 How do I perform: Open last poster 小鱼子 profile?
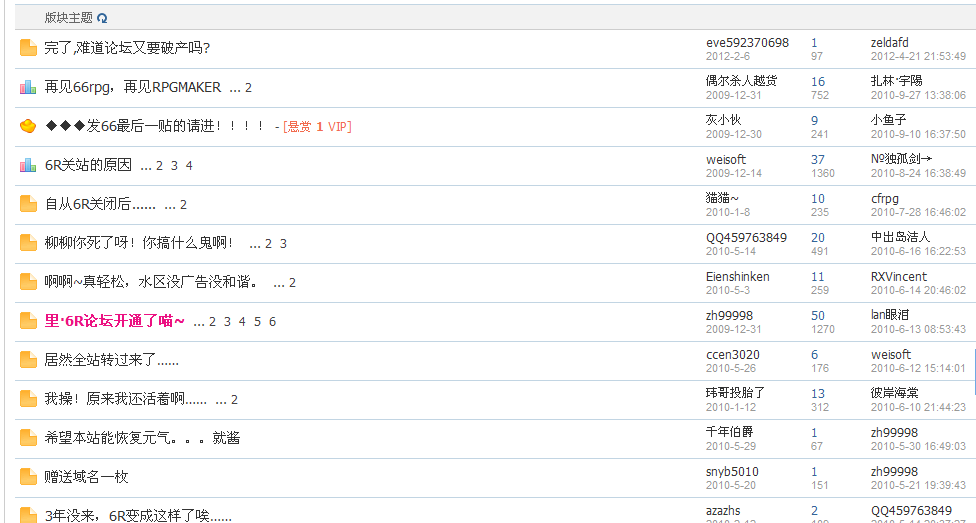tap(889, 120)
